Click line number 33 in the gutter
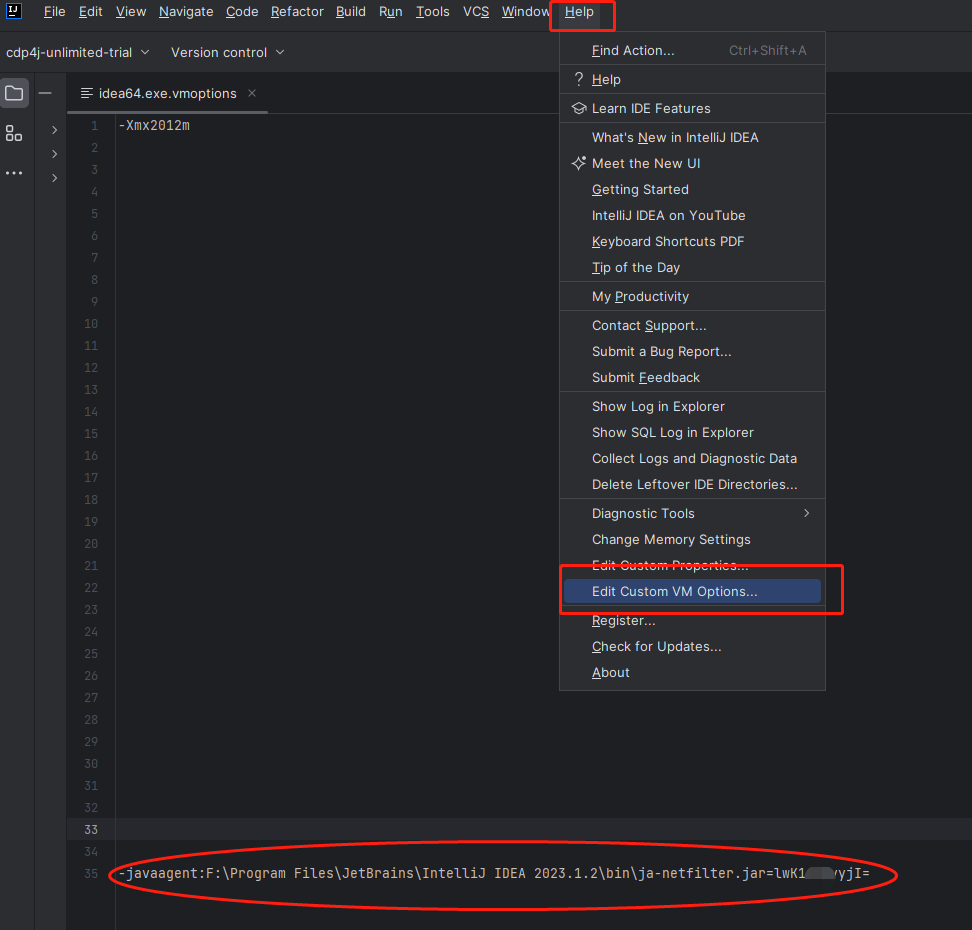This screenshot has height=930, width=972. (x=91, y=830)
